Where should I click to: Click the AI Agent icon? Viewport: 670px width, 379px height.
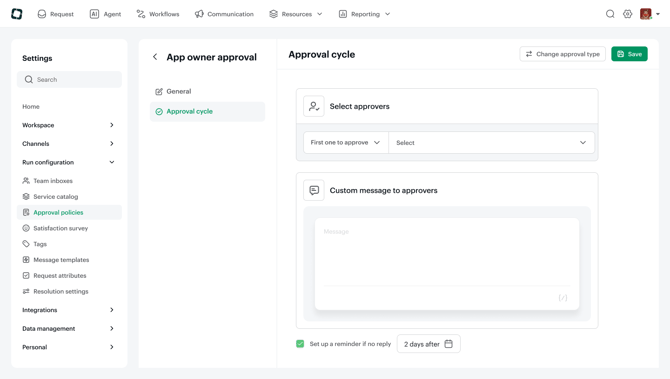tap(94, 14)
